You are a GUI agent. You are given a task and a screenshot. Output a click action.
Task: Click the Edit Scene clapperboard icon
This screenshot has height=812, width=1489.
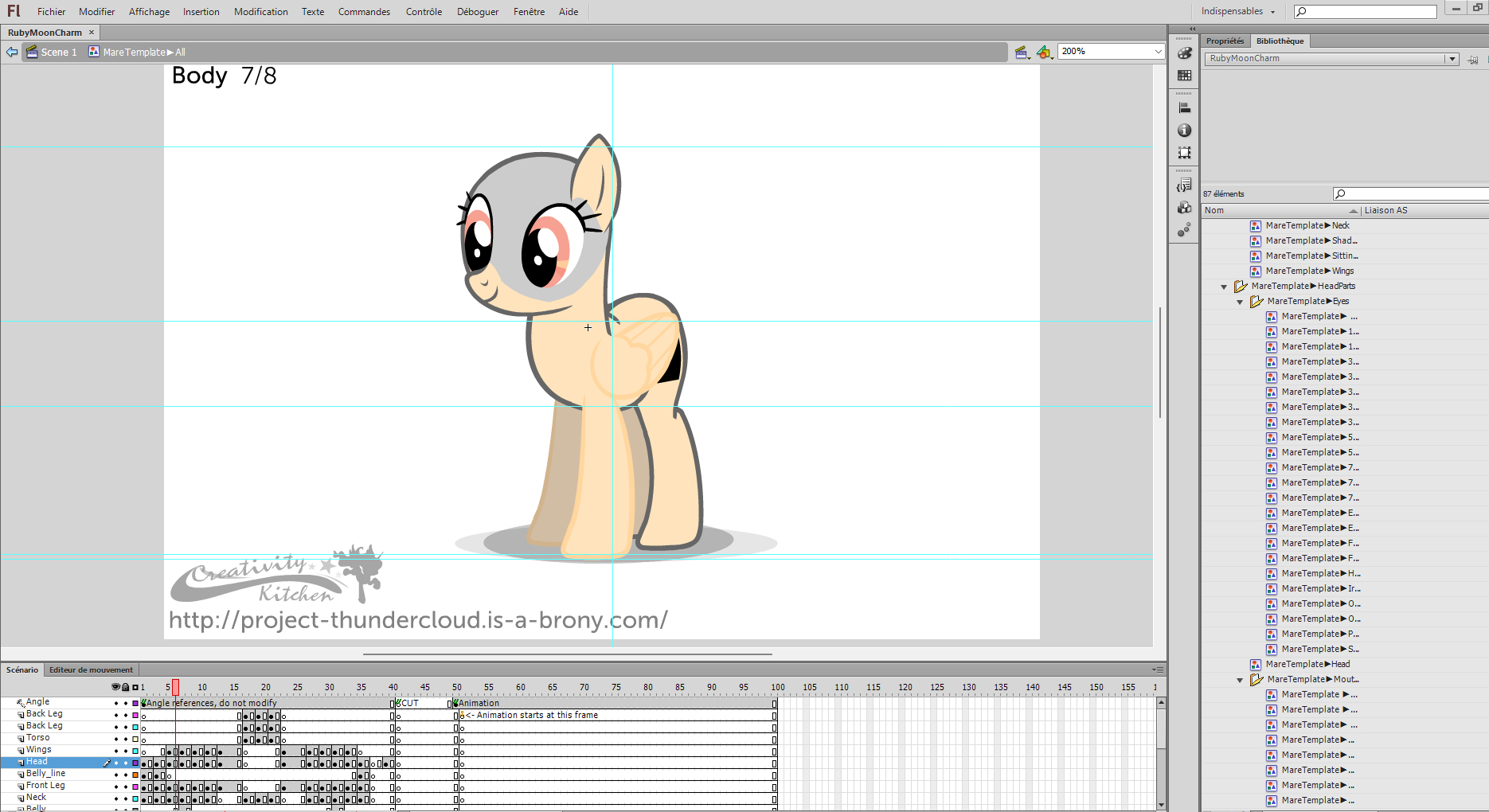click(1022, 53)
